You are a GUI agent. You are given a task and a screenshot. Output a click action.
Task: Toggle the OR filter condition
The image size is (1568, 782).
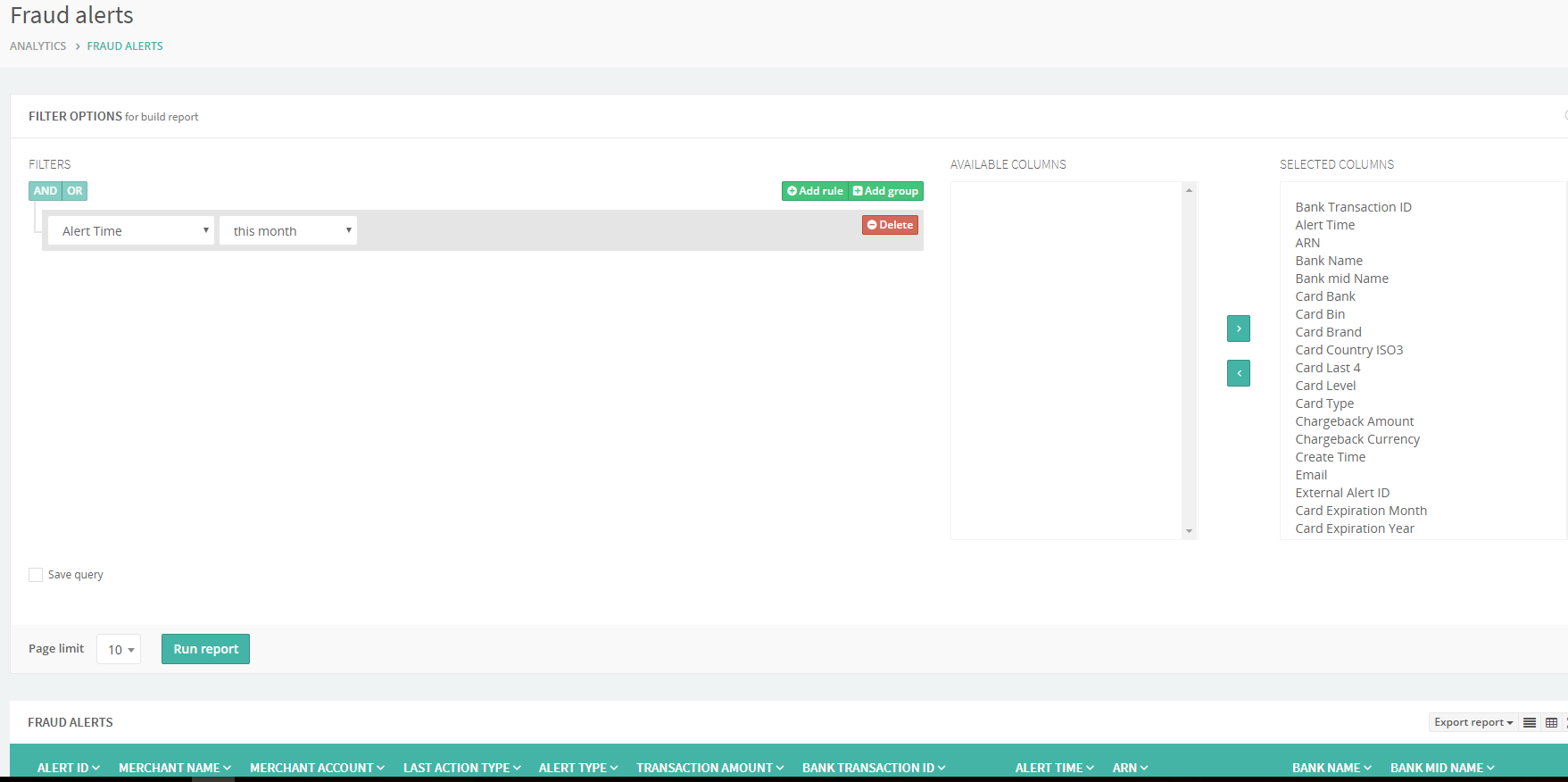click(x=75, y=191)
